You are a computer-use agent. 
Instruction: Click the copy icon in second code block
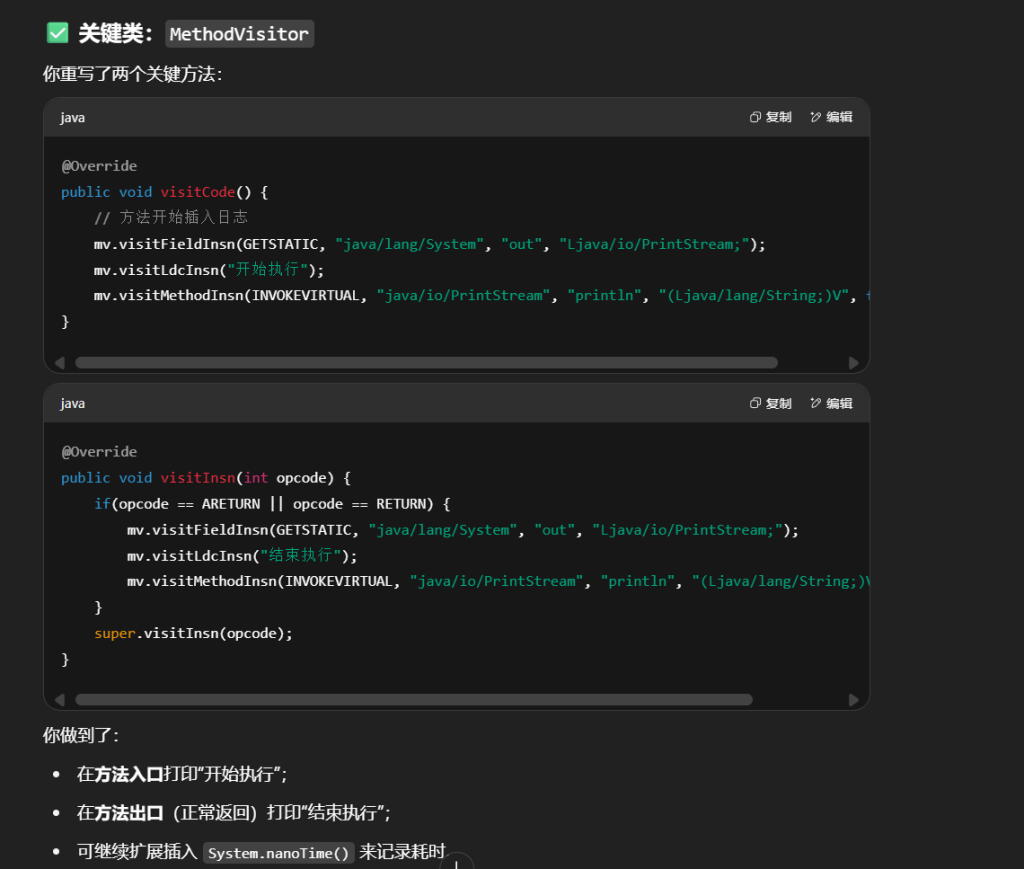756,403
